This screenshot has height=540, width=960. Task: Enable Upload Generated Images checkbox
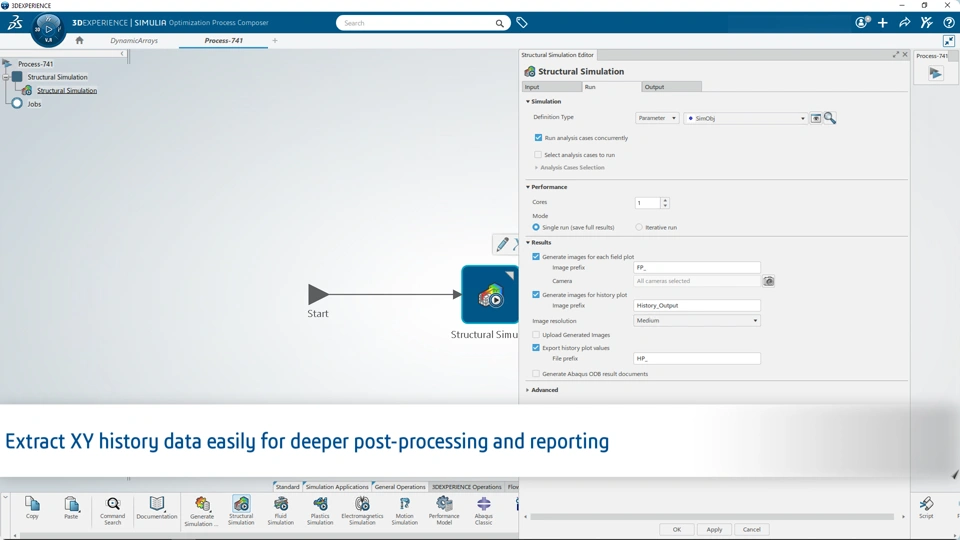(x=536, y=335)
